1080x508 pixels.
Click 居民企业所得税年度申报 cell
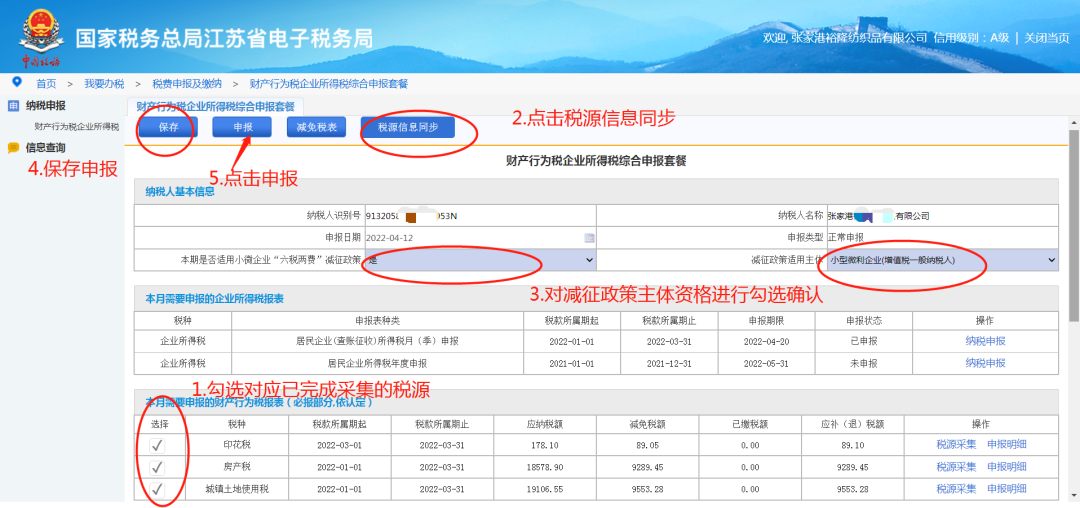(x=377, y=363)
